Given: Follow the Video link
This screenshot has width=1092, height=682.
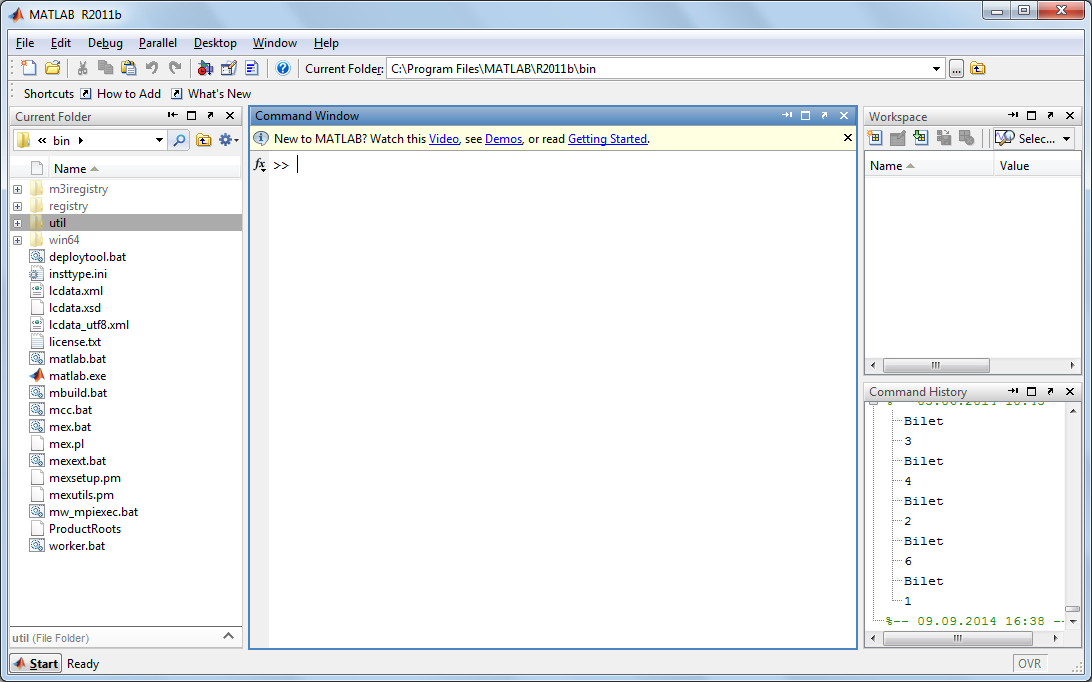Looking at the screenshot, I should [444, 139].
